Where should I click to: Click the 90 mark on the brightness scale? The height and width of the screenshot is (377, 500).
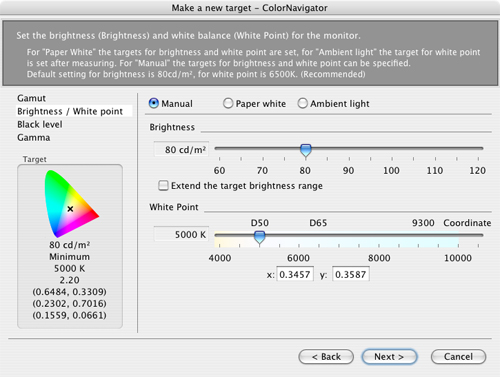pyautogui.click(x=348, y=170)
